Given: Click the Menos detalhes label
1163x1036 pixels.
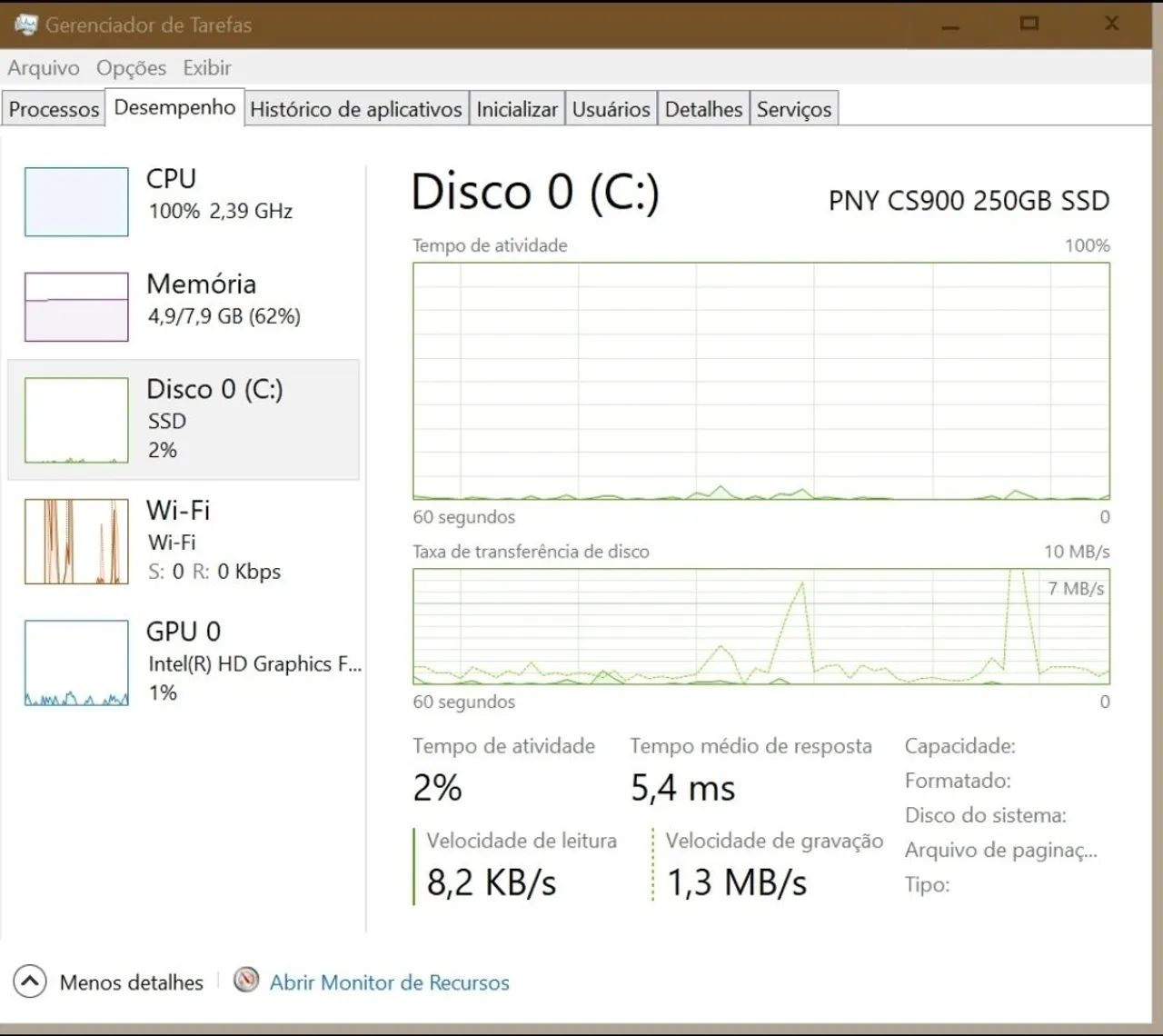Looking at the screenshot, I should (132, 982).
